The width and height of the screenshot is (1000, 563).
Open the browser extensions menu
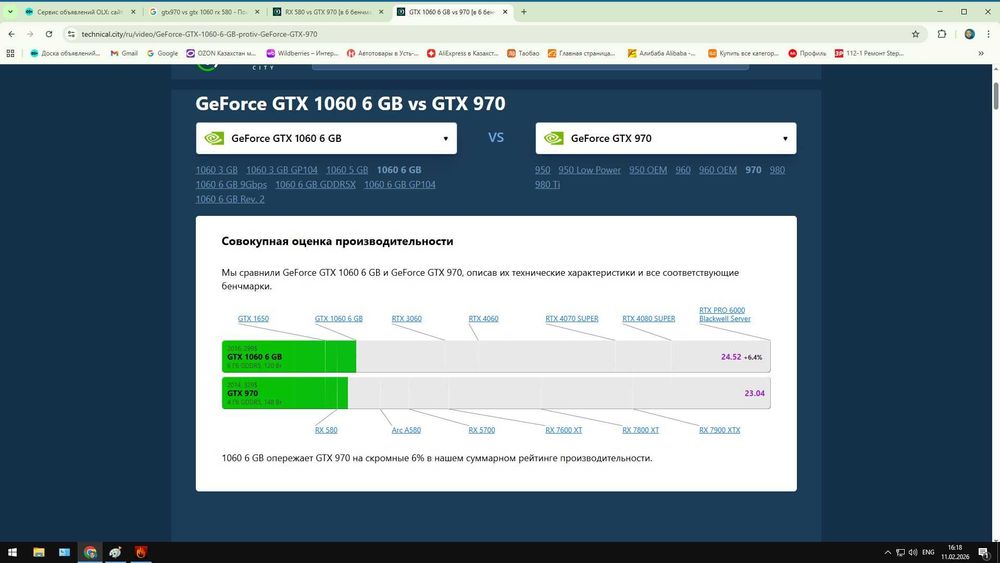coord(941,34)
